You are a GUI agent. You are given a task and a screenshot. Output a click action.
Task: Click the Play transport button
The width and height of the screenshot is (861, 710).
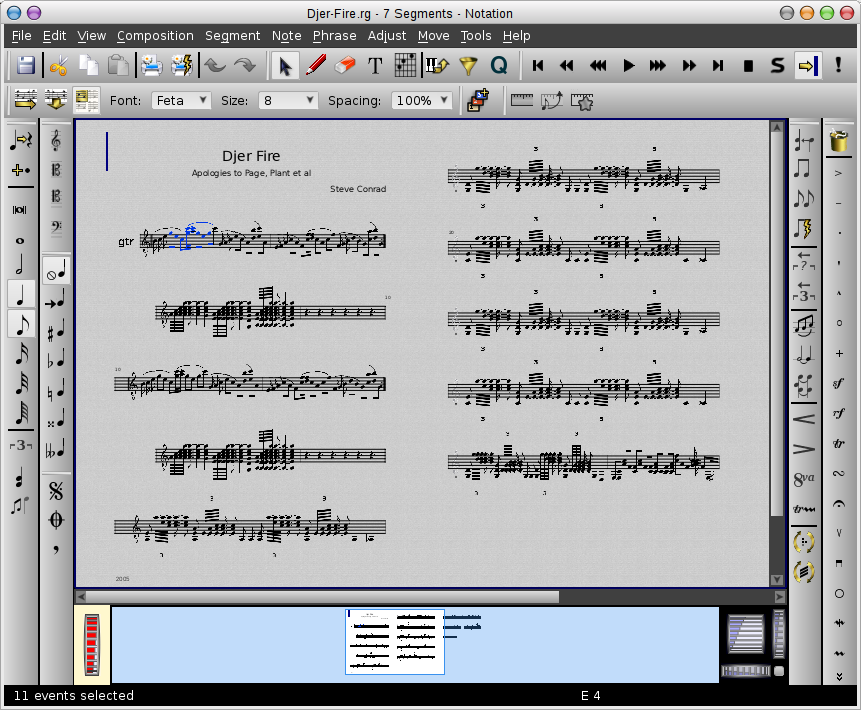pyautogui.click(x=629, y=66)
